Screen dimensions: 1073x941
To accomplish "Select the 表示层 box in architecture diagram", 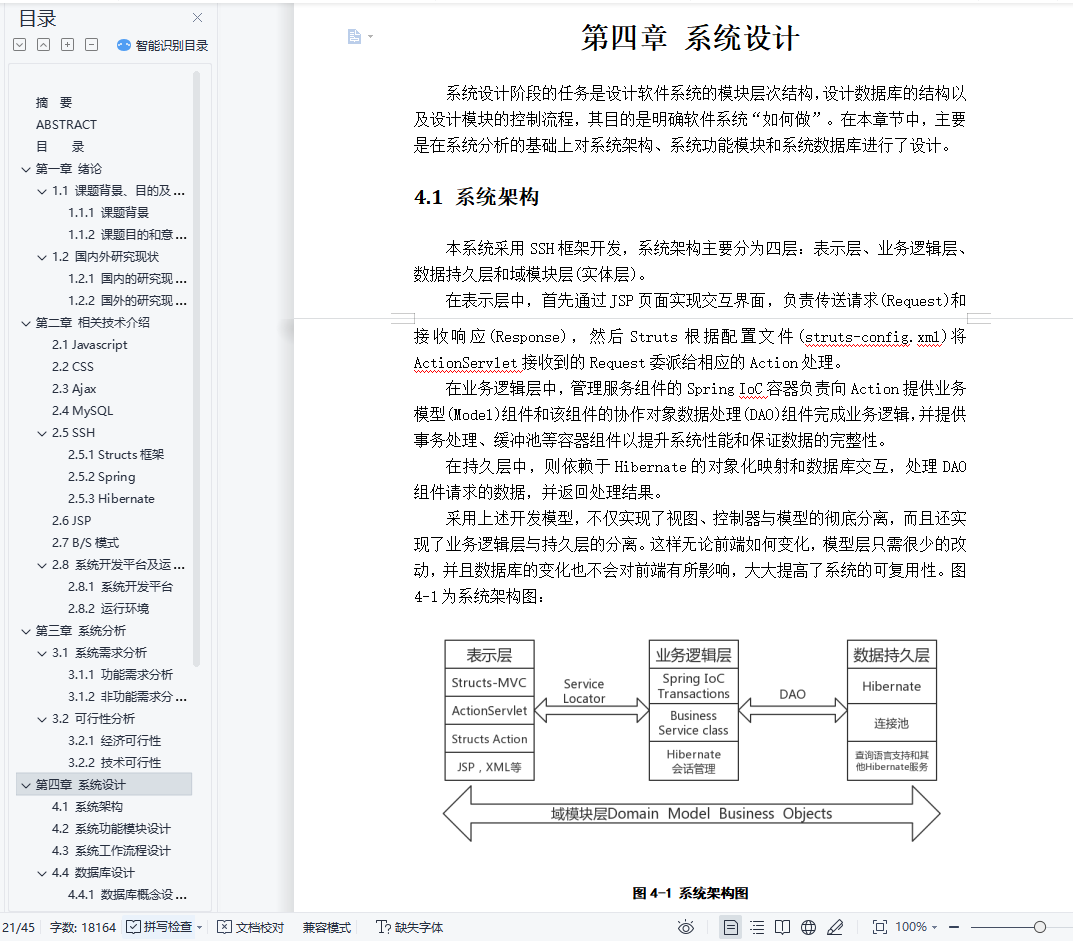I will (x=489, y=655).
